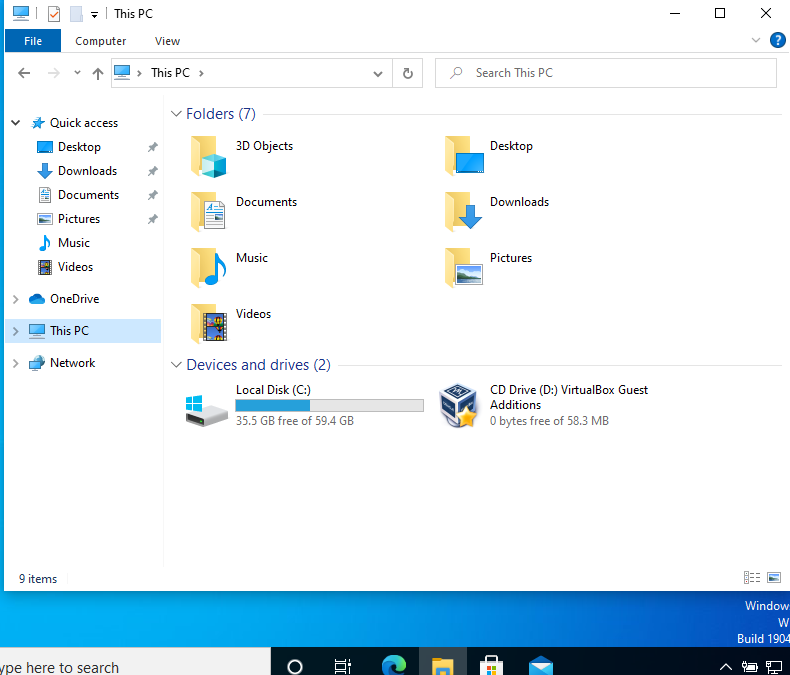The image size is (790, 675).
Task: Switch to the Computer ribbon tab
Action: tap(100, 41)
